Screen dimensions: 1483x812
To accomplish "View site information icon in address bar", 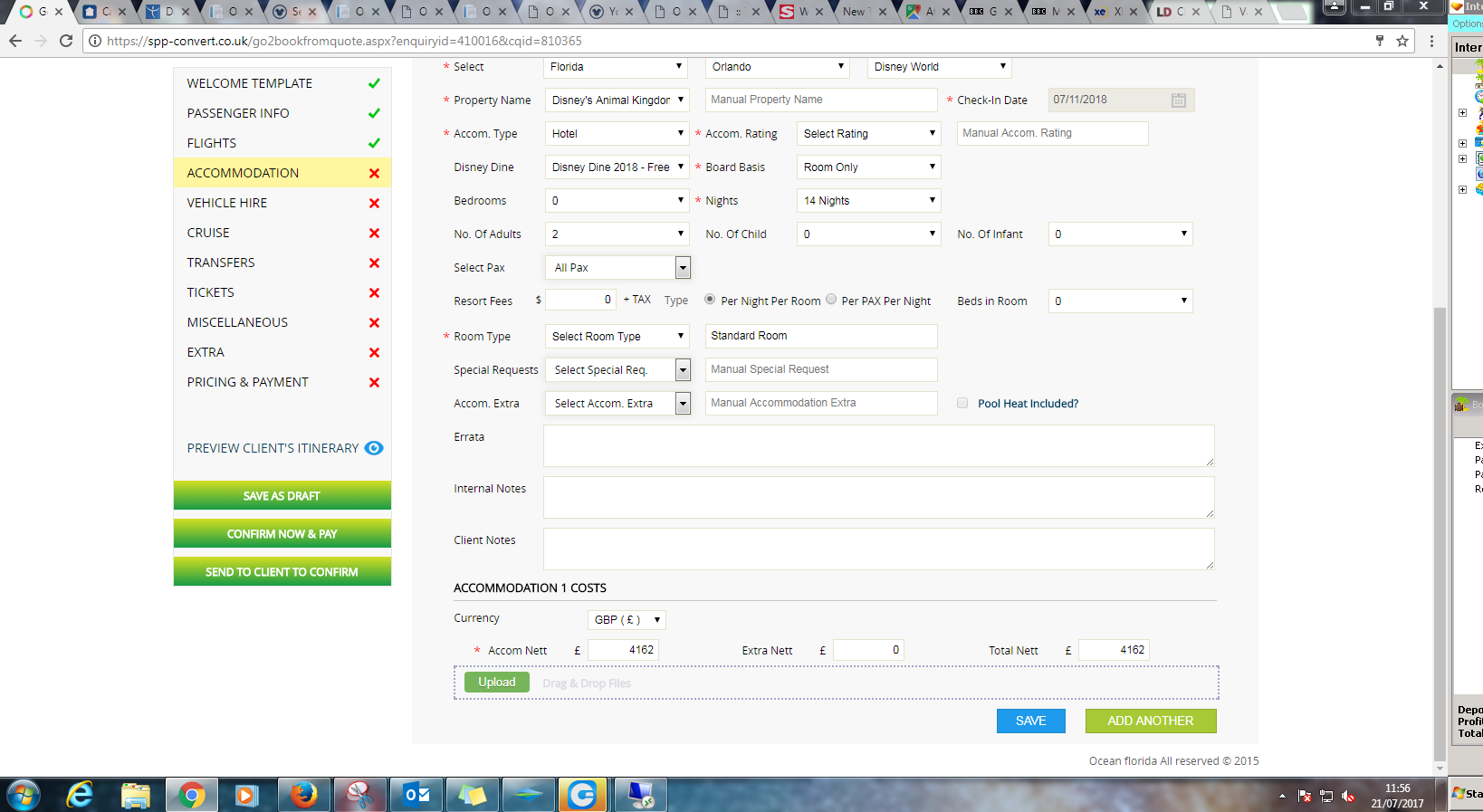I will coord(94,41).
